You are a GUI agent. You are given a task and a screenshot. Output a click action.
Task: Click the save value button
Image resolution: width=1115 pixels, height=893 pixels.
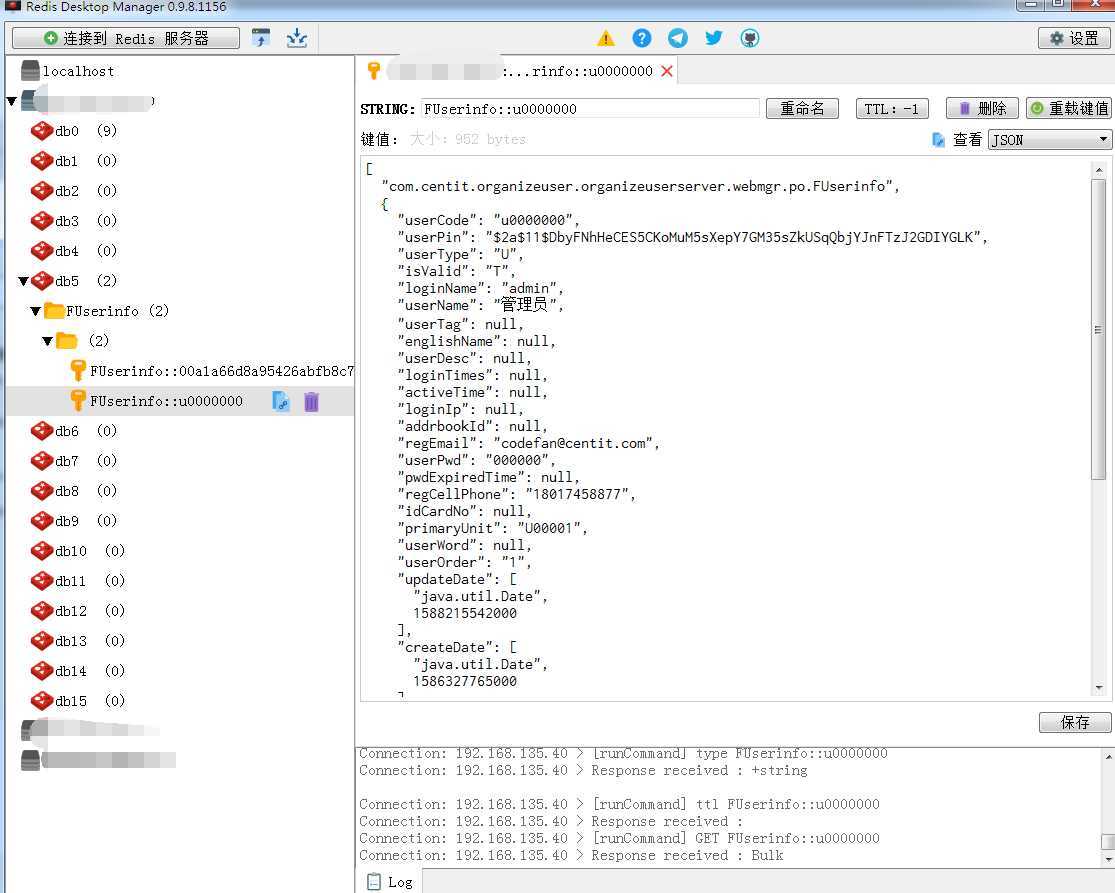1074,722
